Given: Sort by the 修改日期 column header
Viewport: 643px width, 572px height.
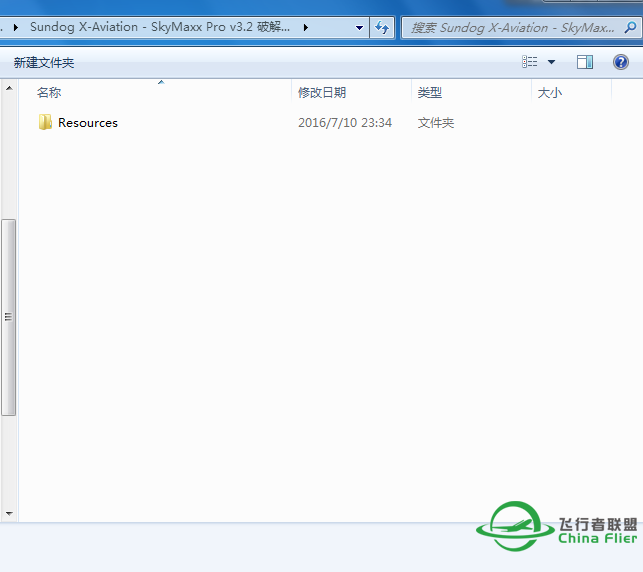Looking at the screenshot, I should pos(351,92).
